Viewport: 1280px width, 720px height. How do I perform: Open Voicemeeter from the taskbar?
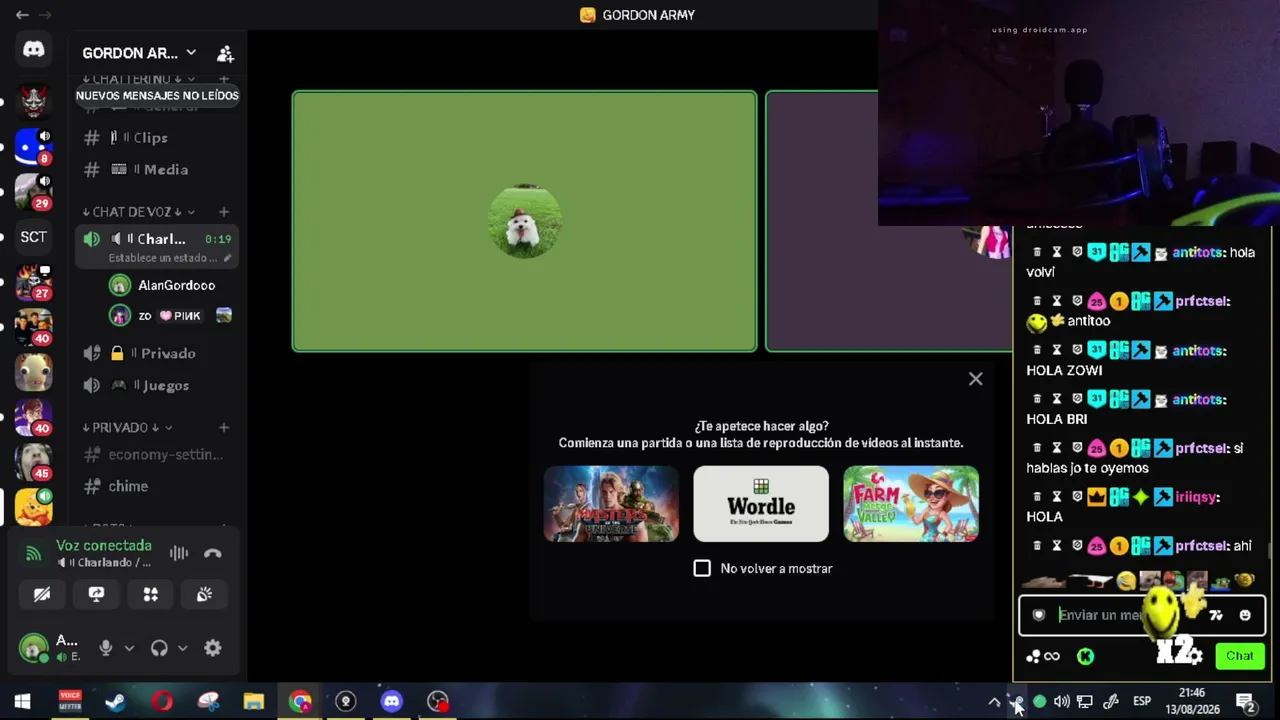[69, 702]
